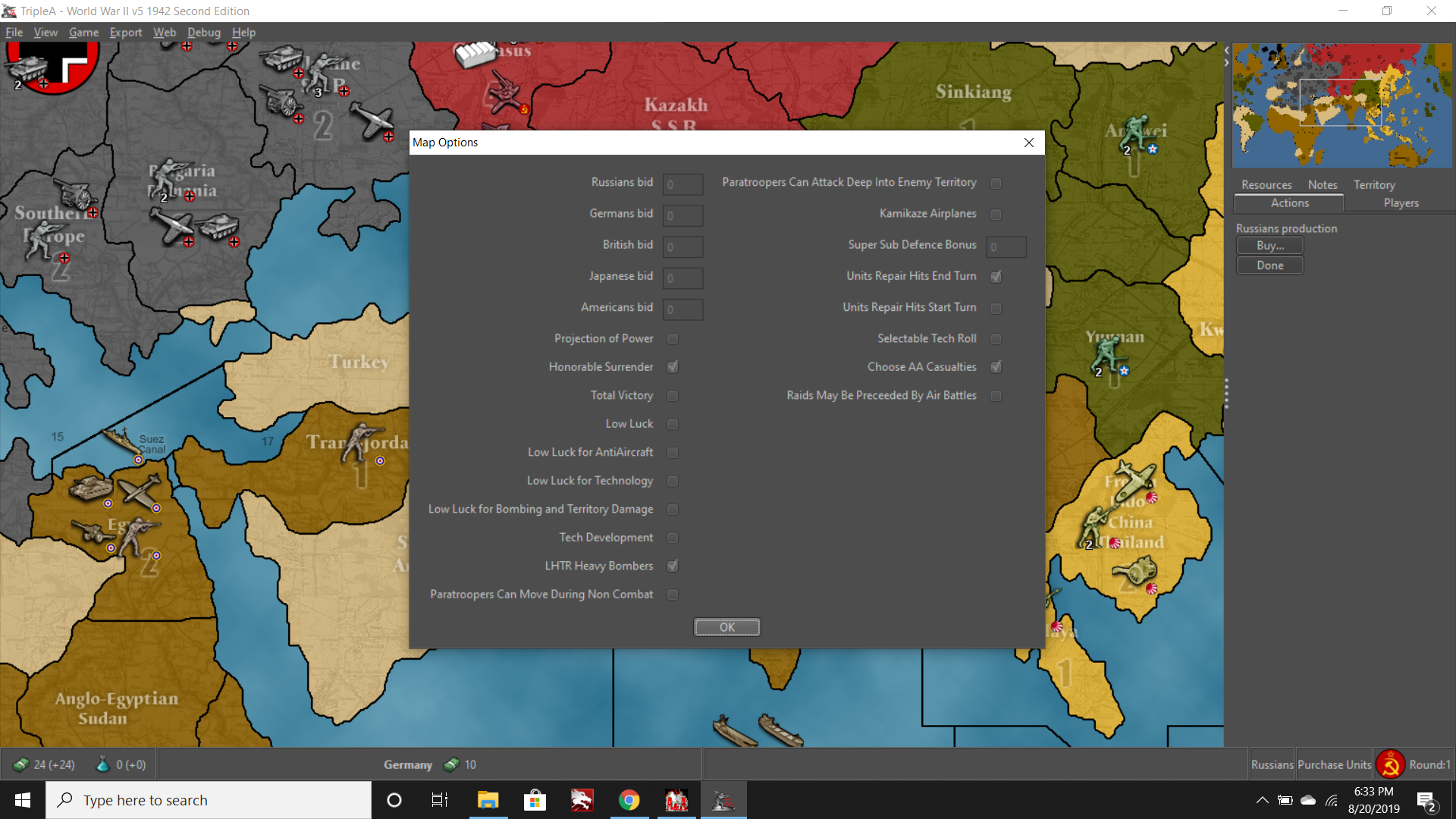Switch to the Resources tab

click(1265, 184)
